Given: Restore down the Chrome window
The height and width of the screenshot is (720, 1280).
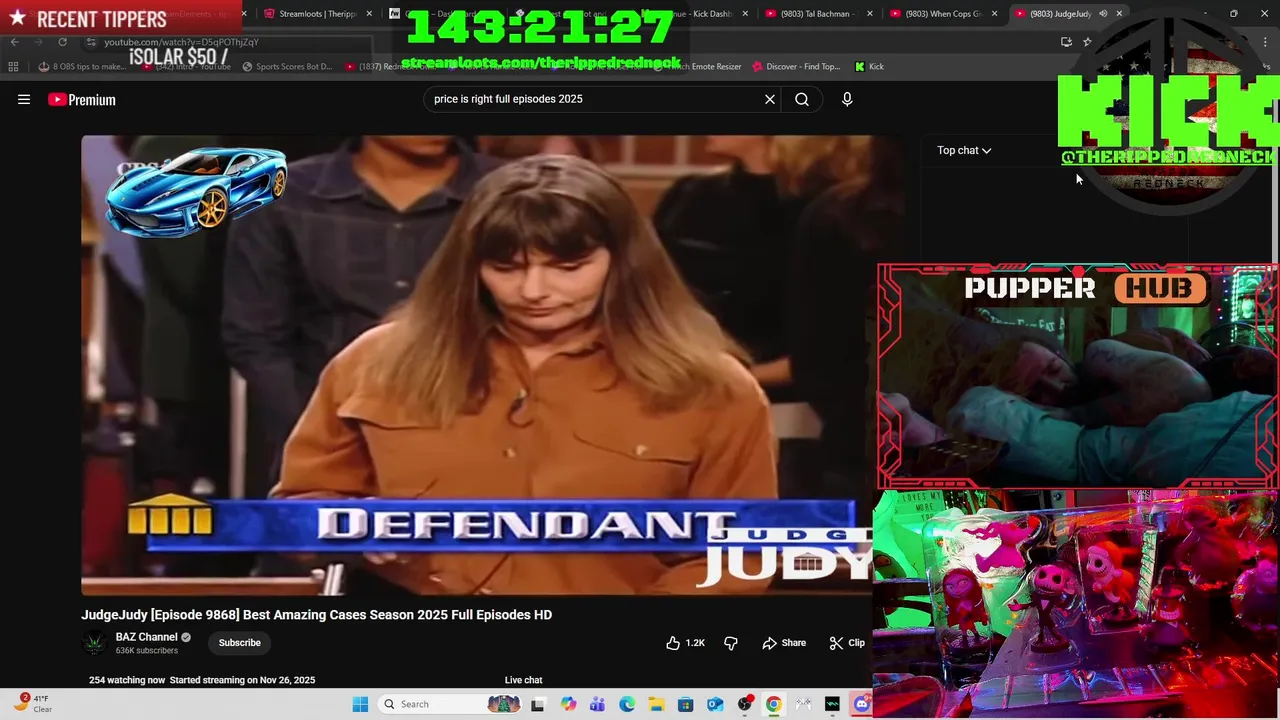Looking at the screenshot, I should (1233, 13).
